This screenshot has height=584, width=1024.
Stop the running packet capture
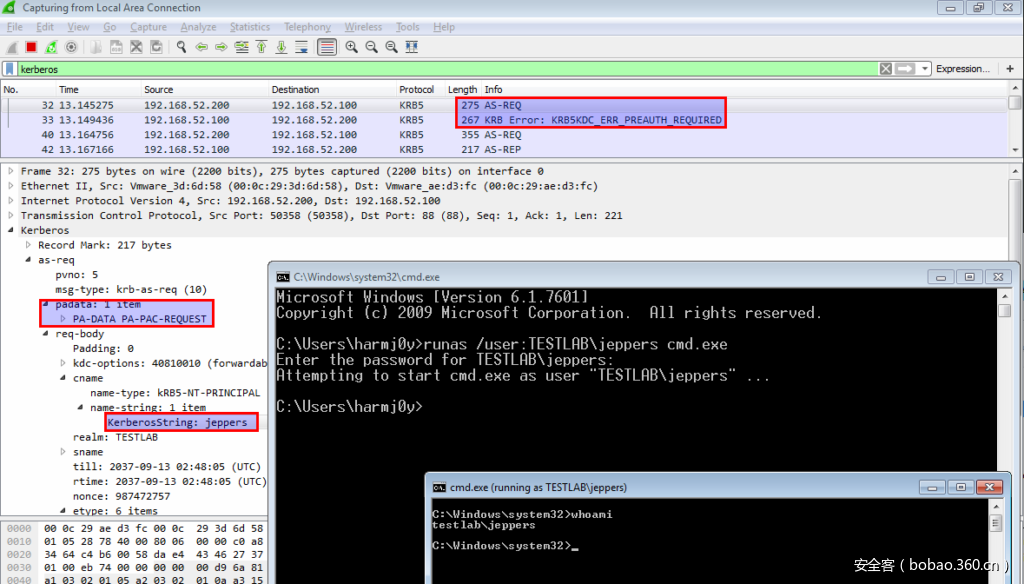pyautogui.click(x=31, y=47)
